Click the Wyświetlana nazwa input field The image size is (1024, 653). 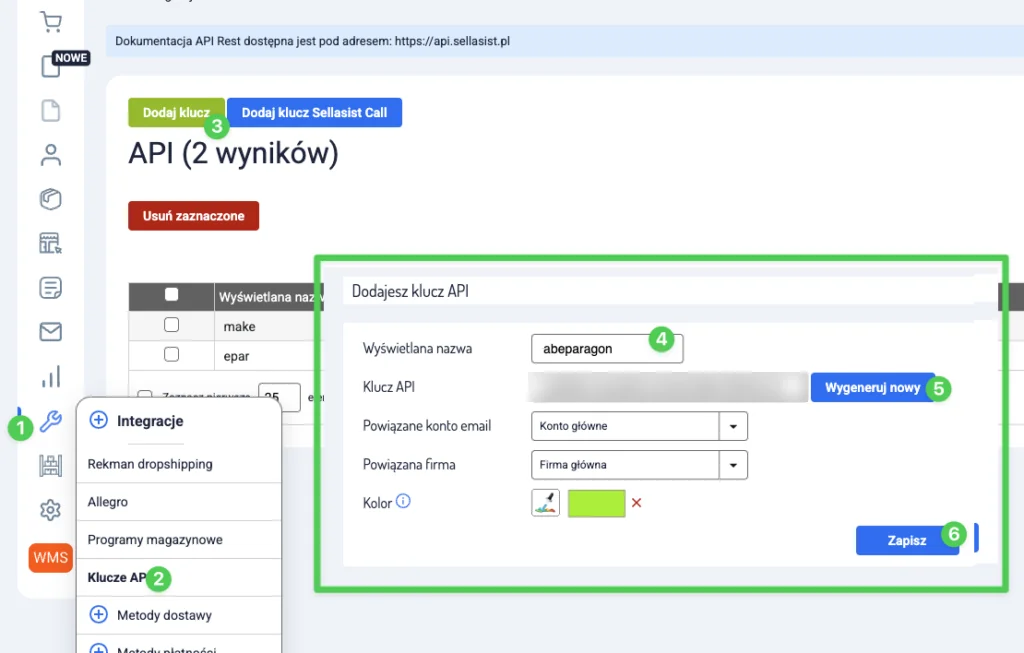click(607, 349)
